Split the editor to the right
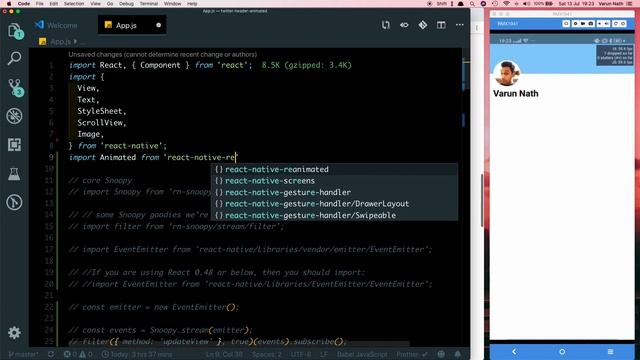640x360 pixels. pos(441,25)
